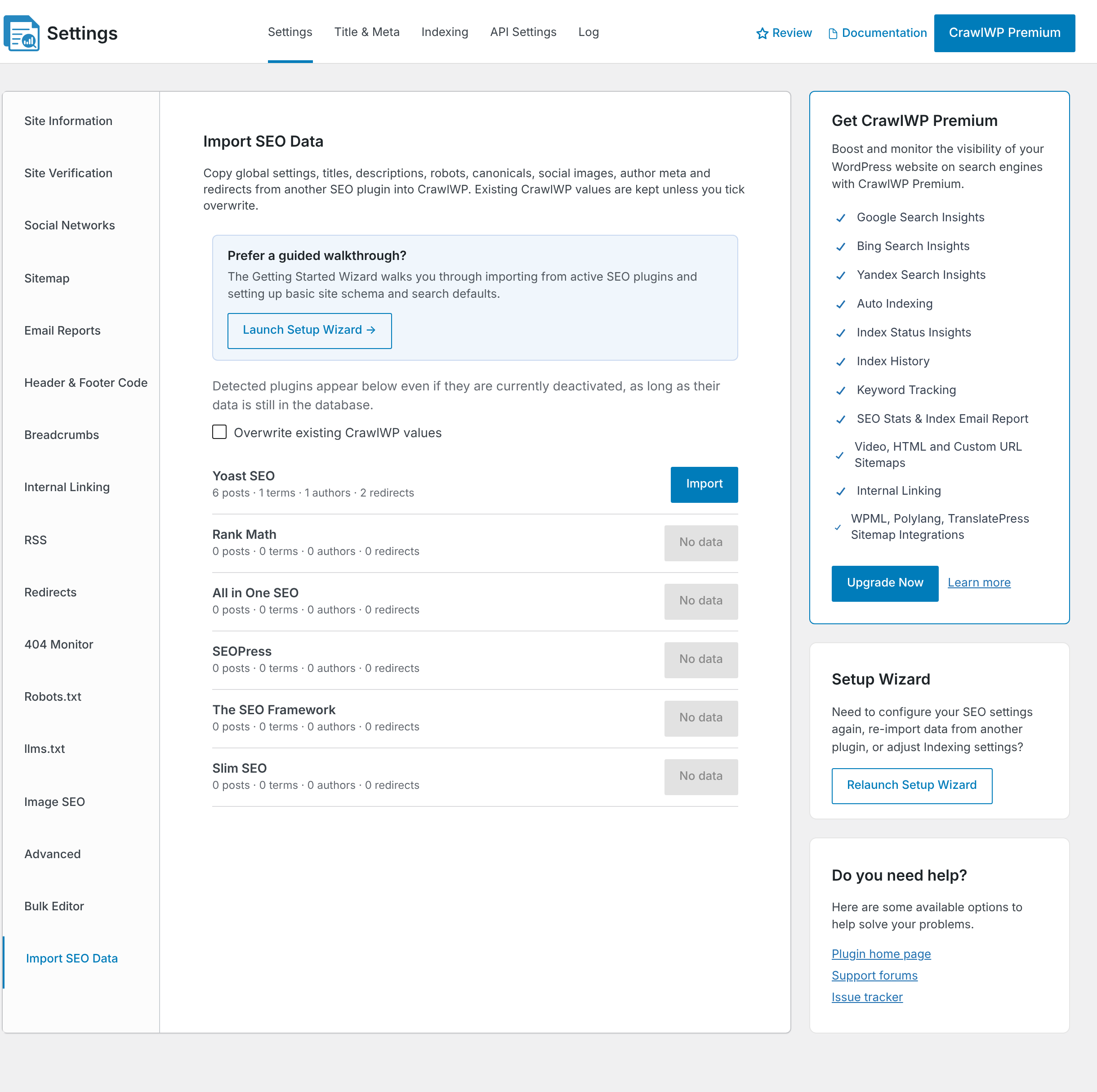The image size is (1097, 1092).
Task: Select Site Information in sidebar
Action: [68, 121]
